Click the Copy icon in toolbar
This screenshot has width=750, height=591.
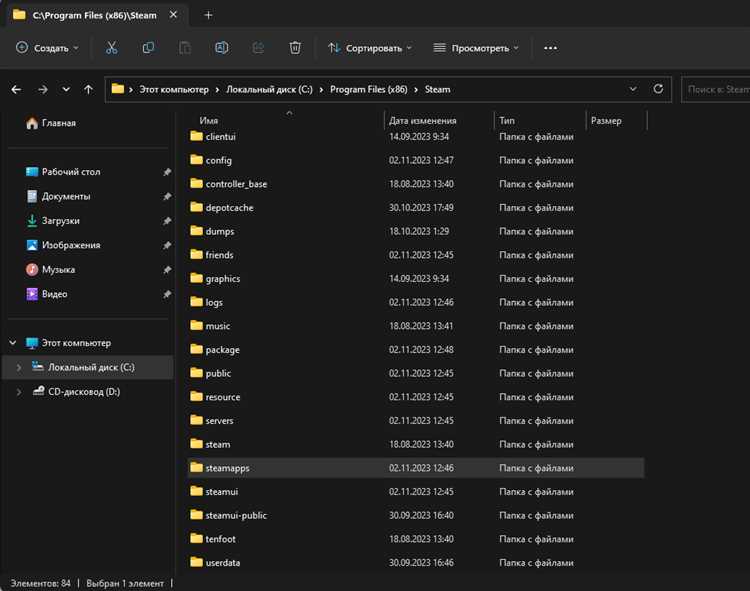coord(148,48)
